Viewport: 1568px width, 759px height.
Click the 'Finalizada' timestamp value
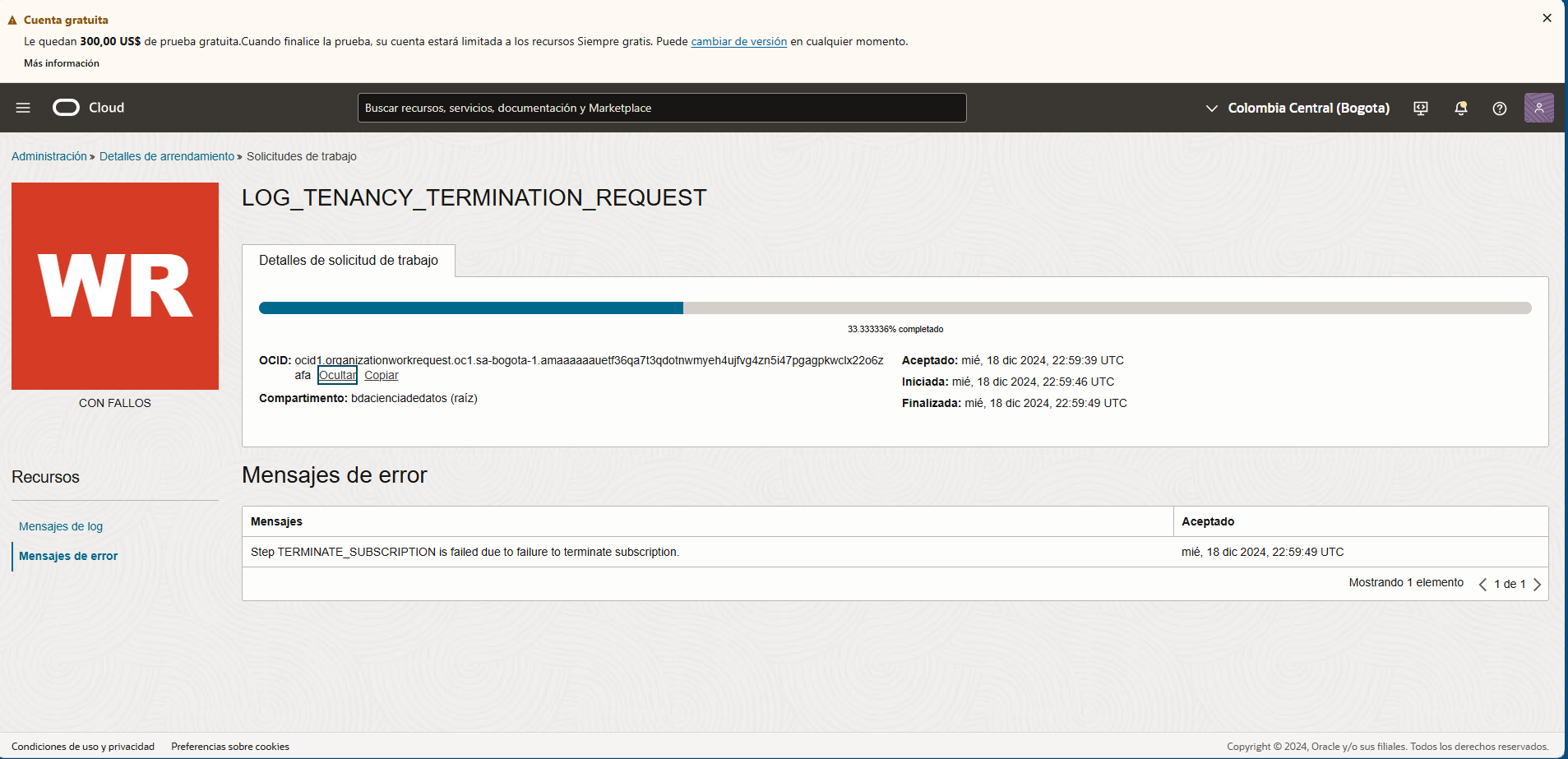pyautogui.click(x=1046, y=403)
